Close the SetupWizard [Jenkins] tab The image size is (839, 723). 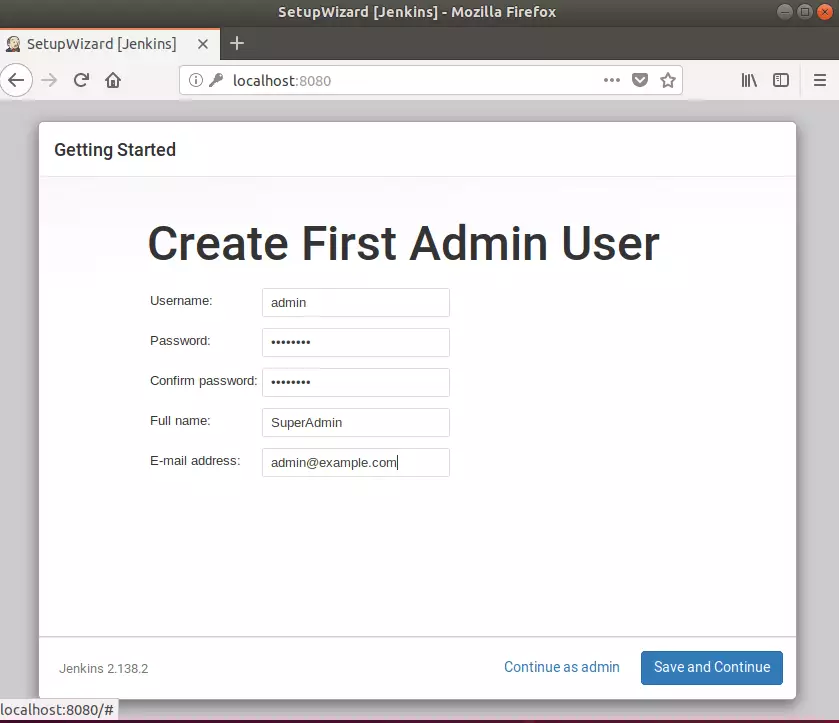click(203, 44)
